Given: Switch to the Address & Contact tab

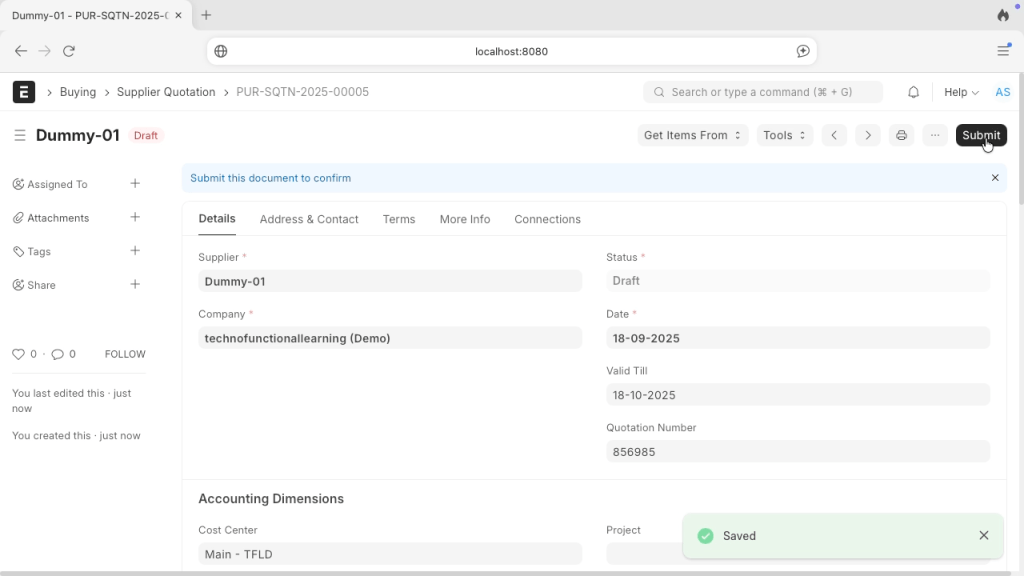Looking at the screenshot, I should pyautogui.click(x=308, y=219).
